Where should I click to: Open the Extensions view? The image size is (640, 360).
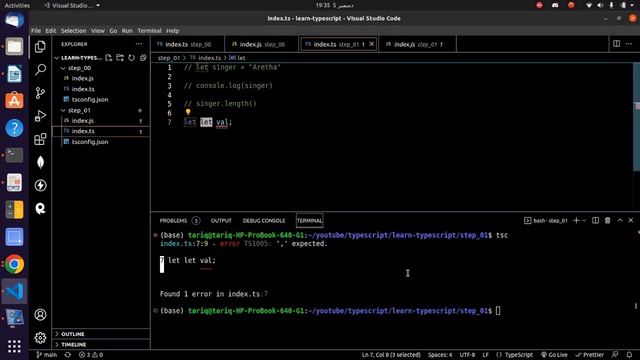point(40,139)
